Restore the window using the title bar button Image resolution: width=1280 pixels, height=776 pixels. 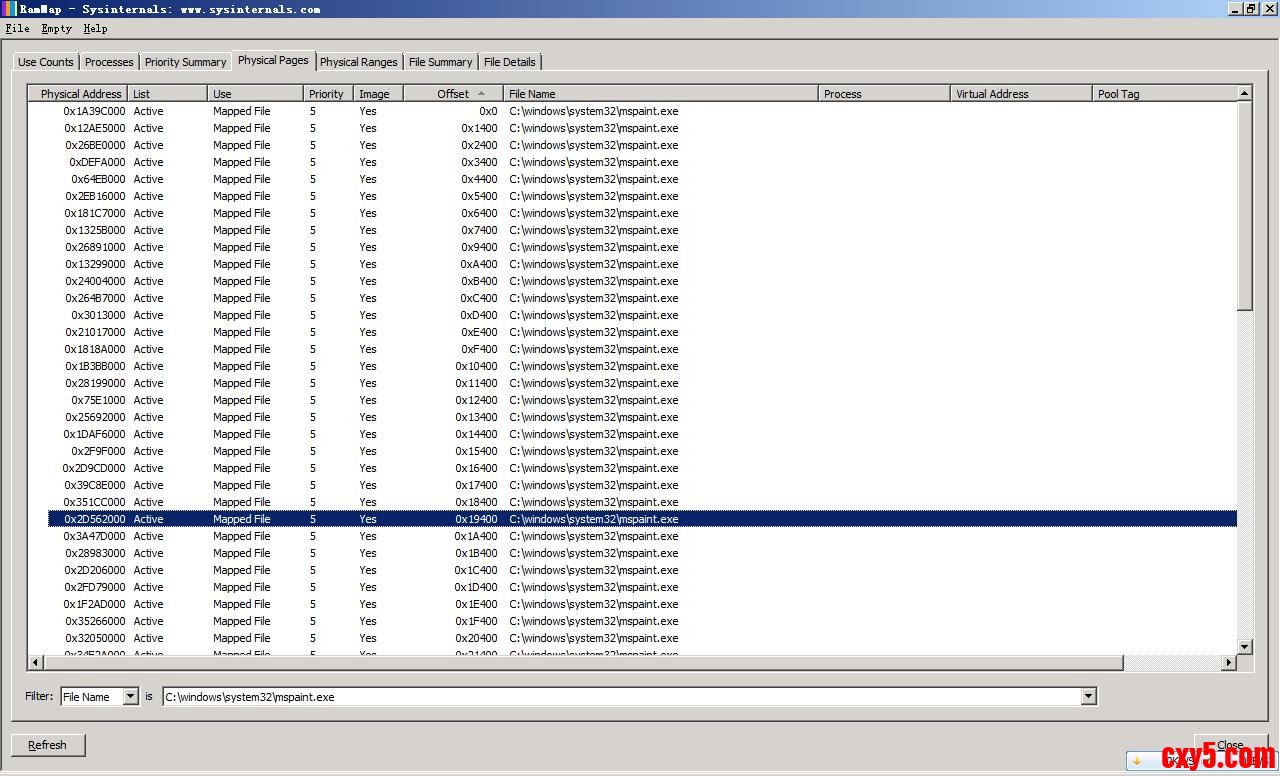(x=1251, y=9)
